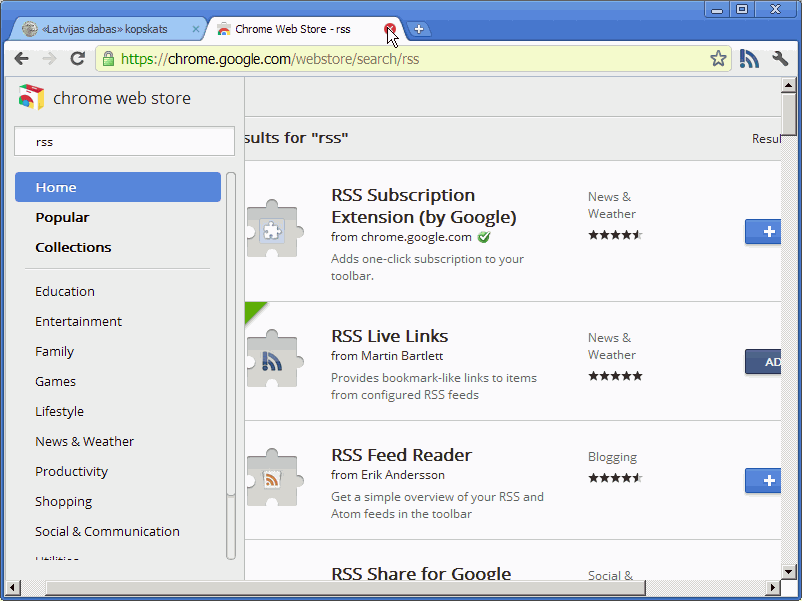Click the News & Weather label beside RSS Live Links
This screenshot has width=802, height=601.
[612, 346]
